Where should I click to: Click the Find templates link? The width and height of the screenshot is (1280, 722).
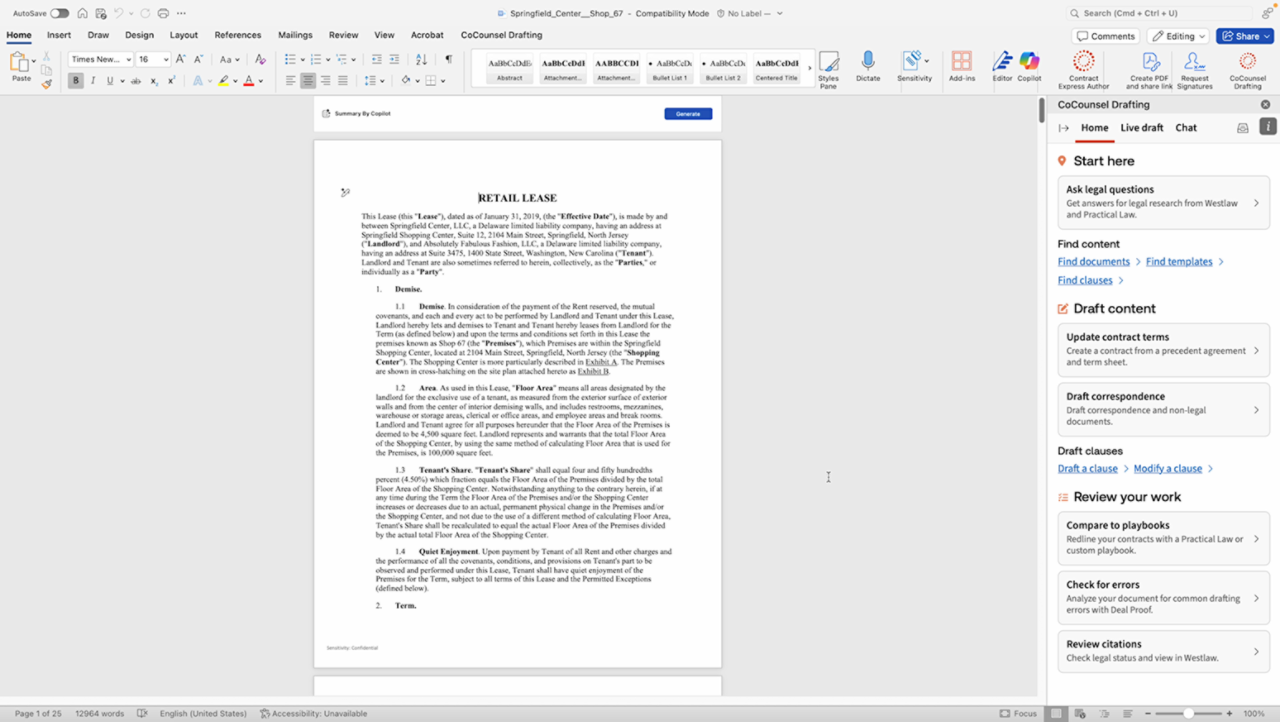coord(1178,262)
